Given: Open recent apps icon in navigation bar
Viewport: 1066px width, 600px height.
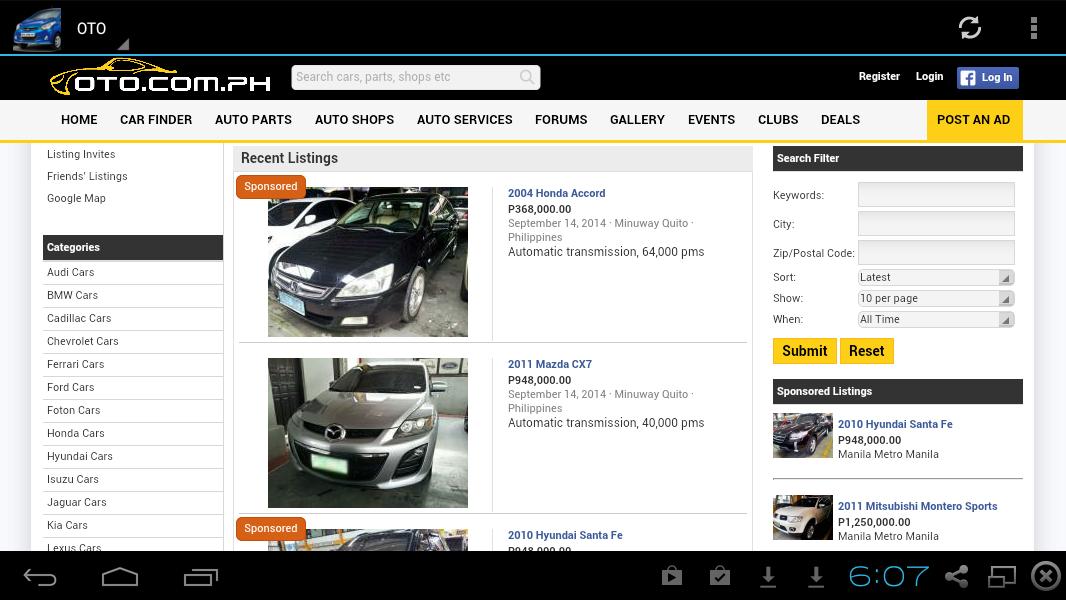Looking at the screenshot, I should tap(200, 577).
